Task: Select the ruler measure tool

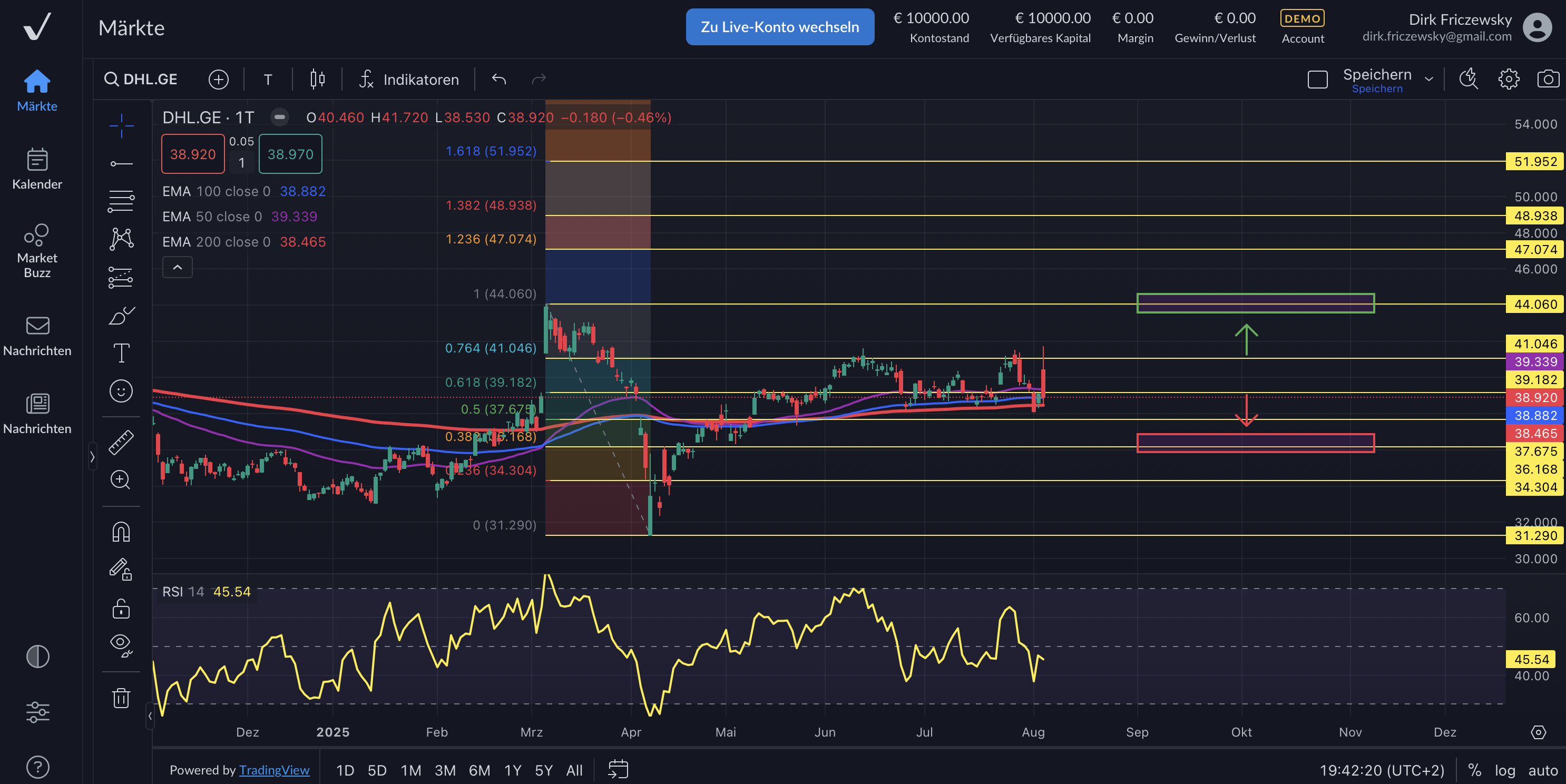Action: point(121,443)
